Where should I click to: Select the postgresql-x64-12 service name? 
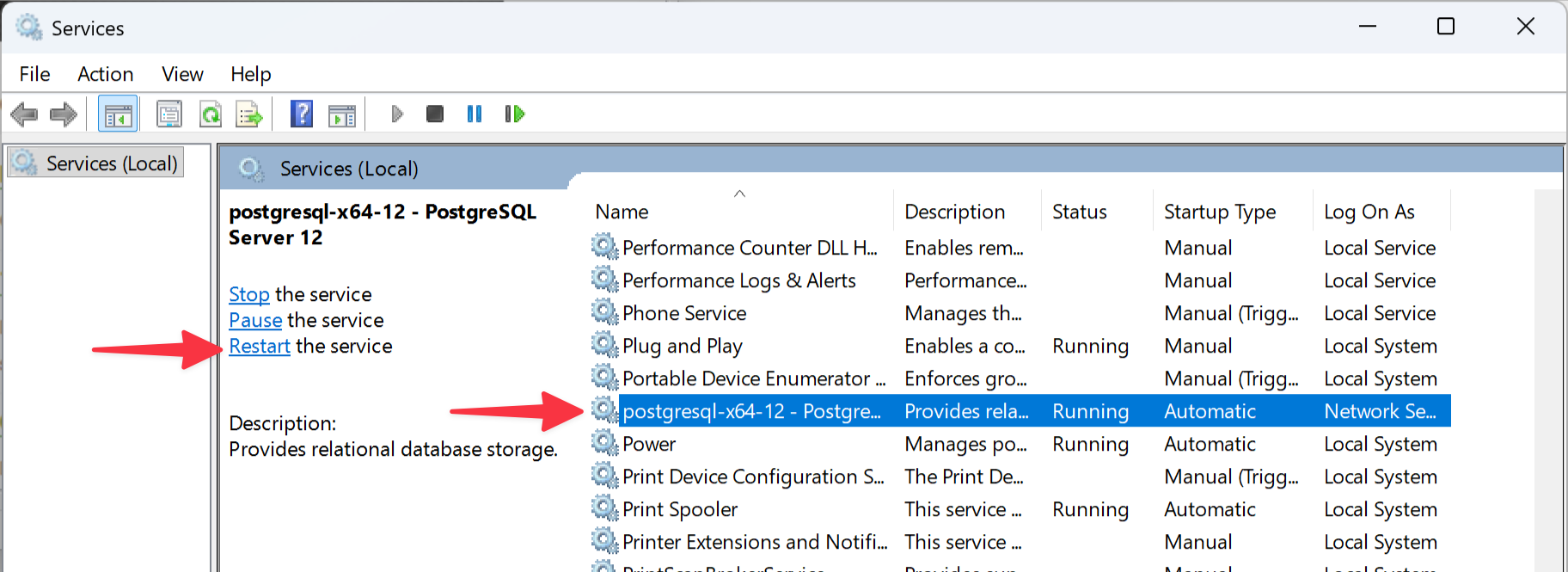point(751,411)
